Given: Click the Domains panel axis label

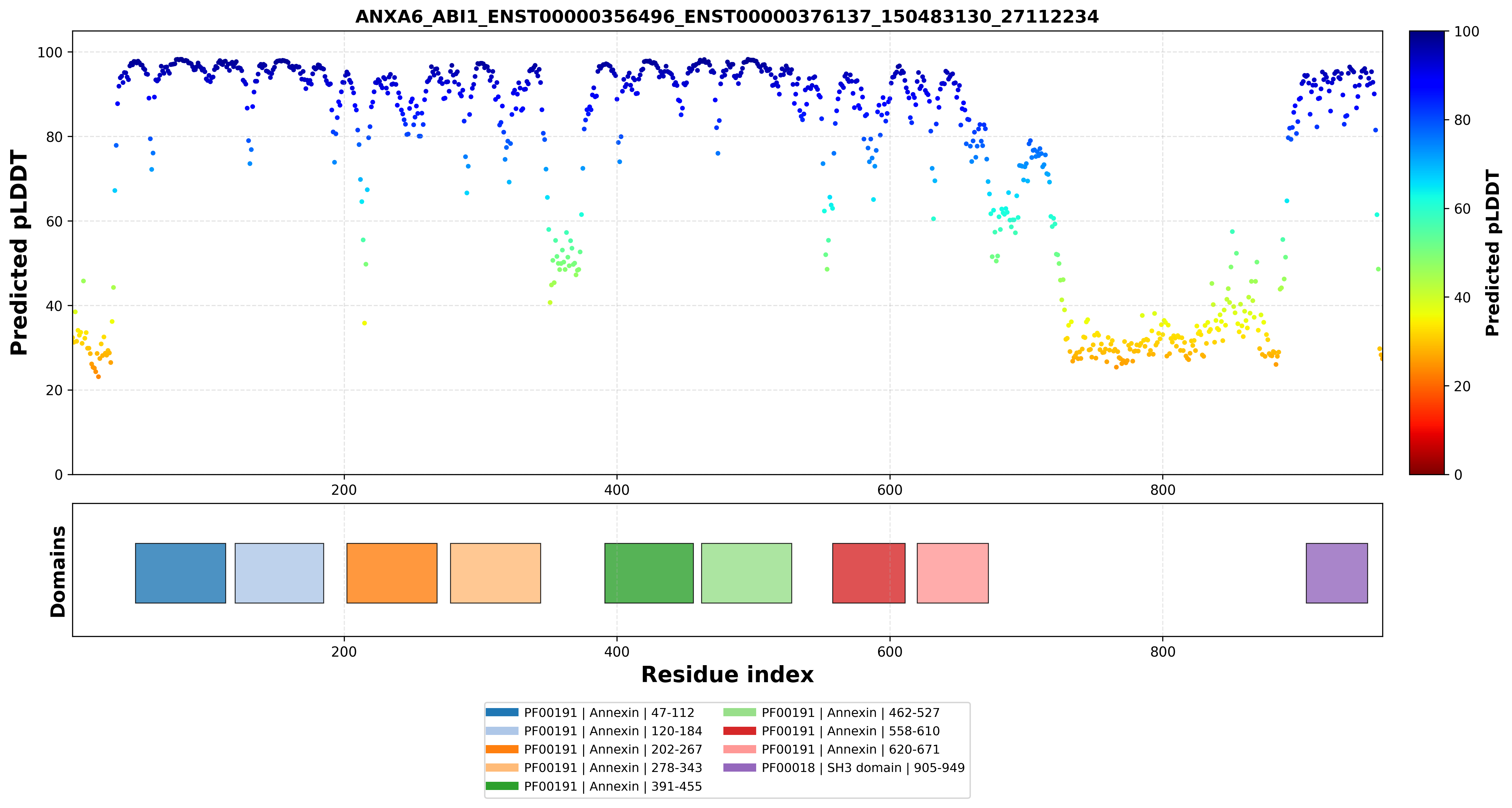Looking at the screenshot, I should point(57,571).
